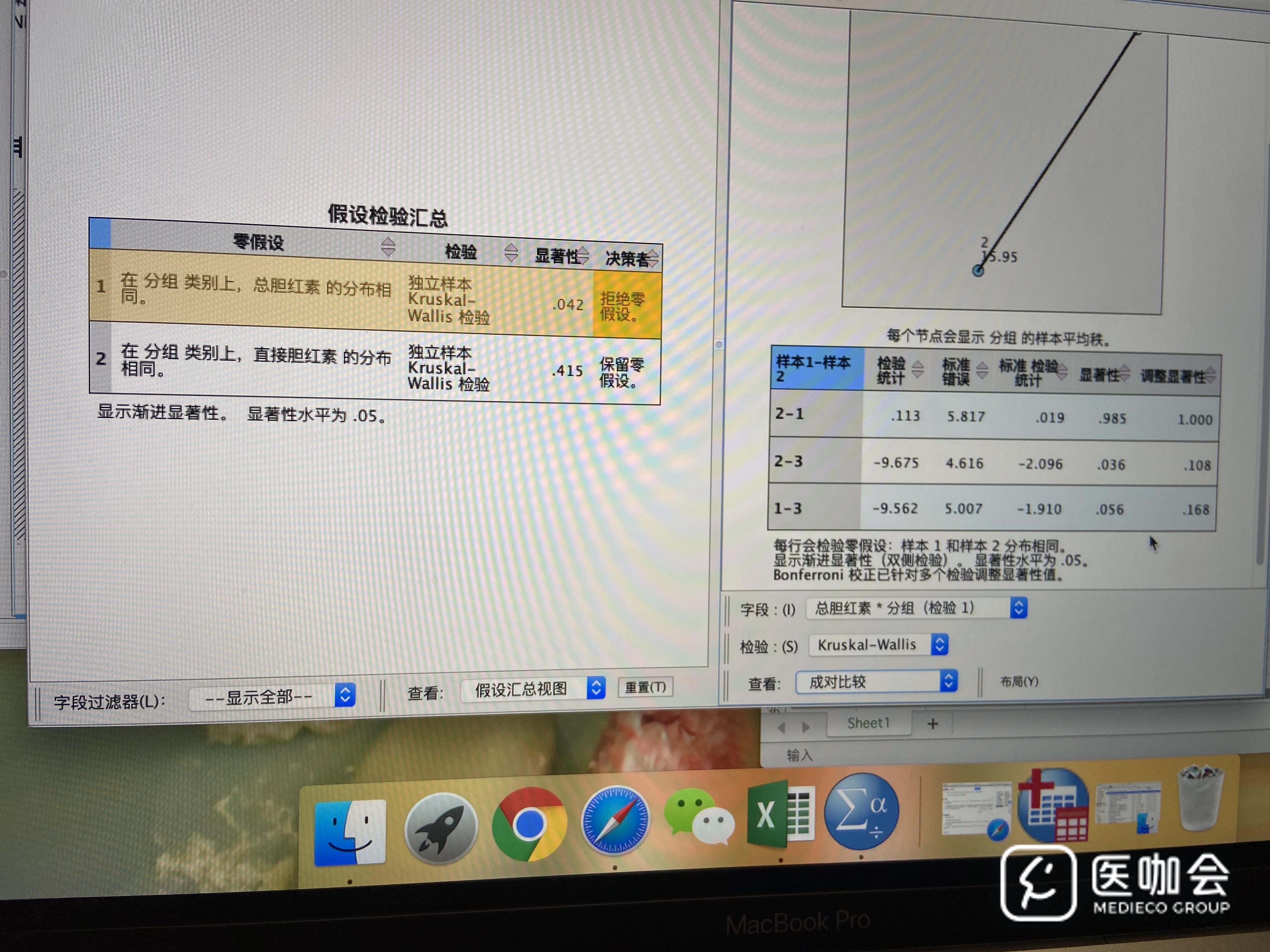Open Safari compass icon in dock
This screenshot has height=952, width=1270.
click(x=615, y=821)
